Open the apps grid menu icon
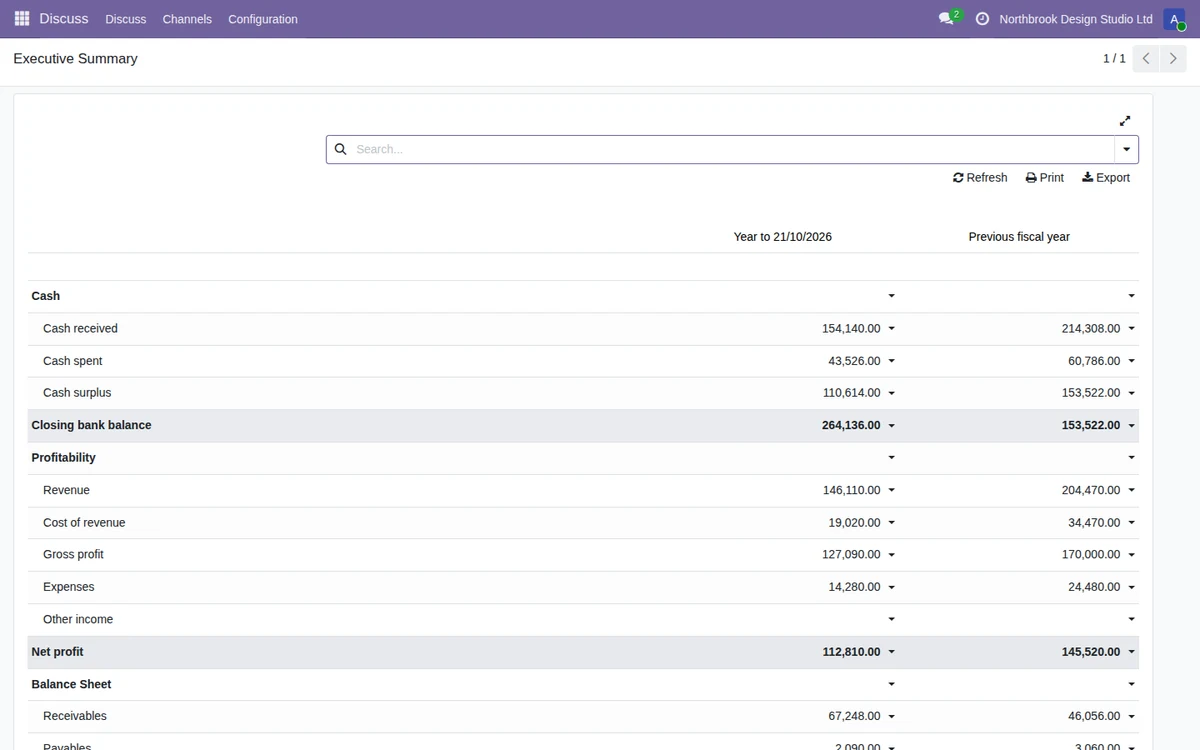Image resolution: width=1200 pixels, height=750 pixels. pos(22,19)
